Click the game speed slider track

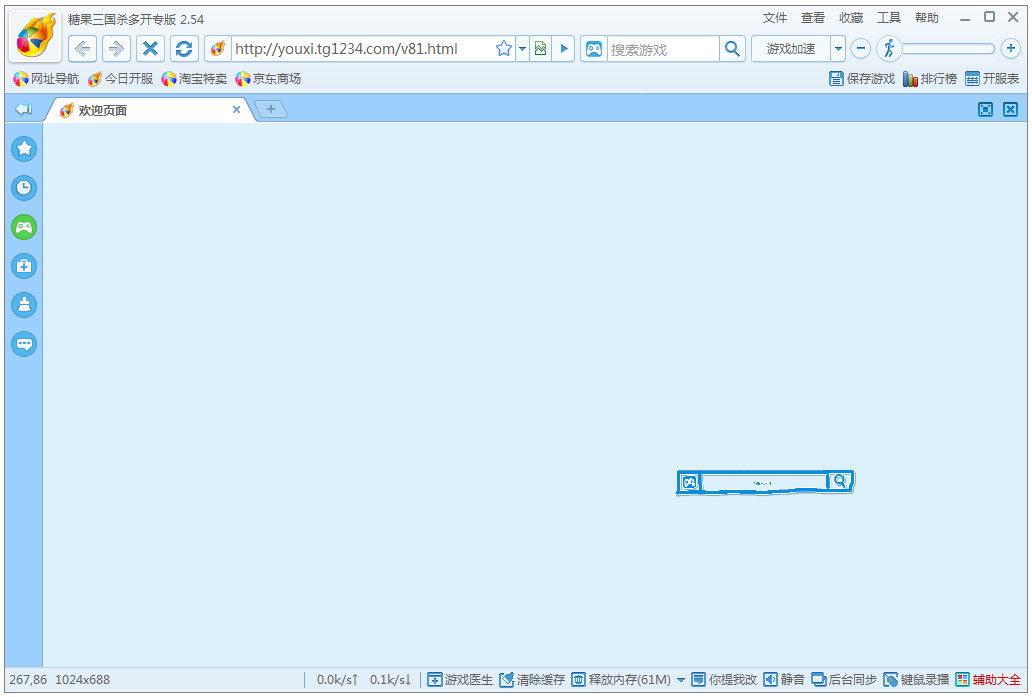click(x=948, y=49)
